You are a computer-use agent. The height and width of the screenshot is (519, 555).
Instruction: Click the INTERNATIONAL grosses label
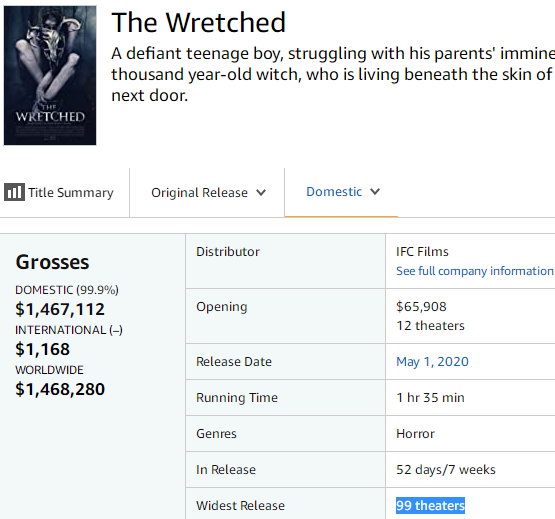click(x=69, y=330)
